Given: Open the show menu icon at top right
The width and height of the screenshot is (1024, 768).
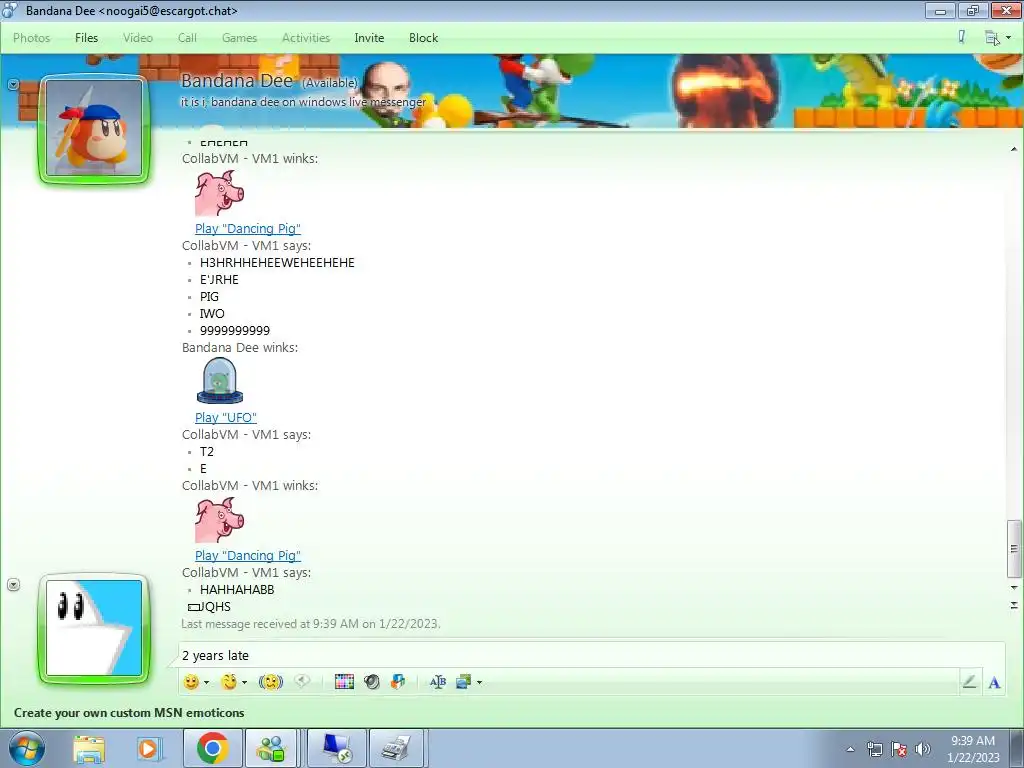Looking at the screenshot, I should click(x=997, y=38).
